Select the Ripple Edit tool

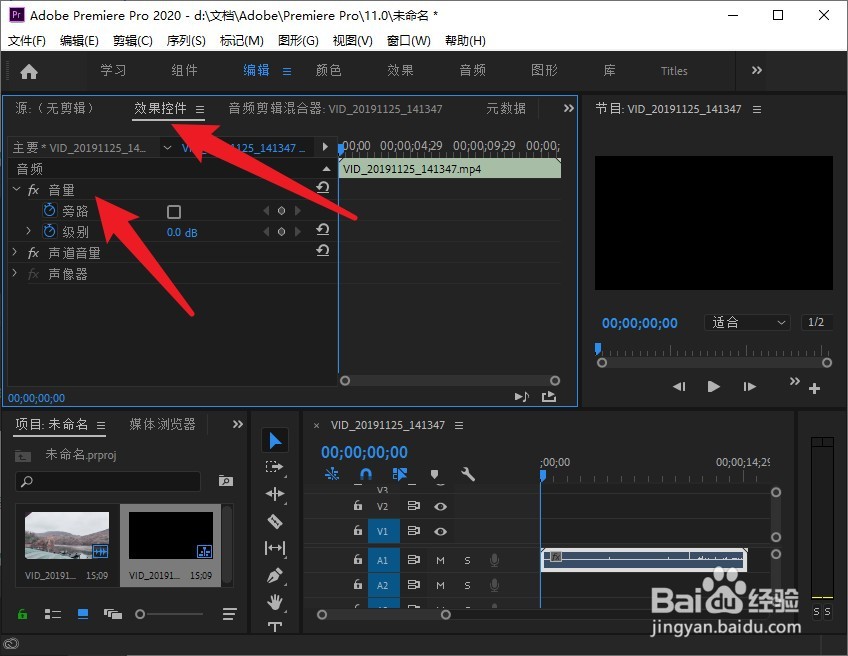275,494
